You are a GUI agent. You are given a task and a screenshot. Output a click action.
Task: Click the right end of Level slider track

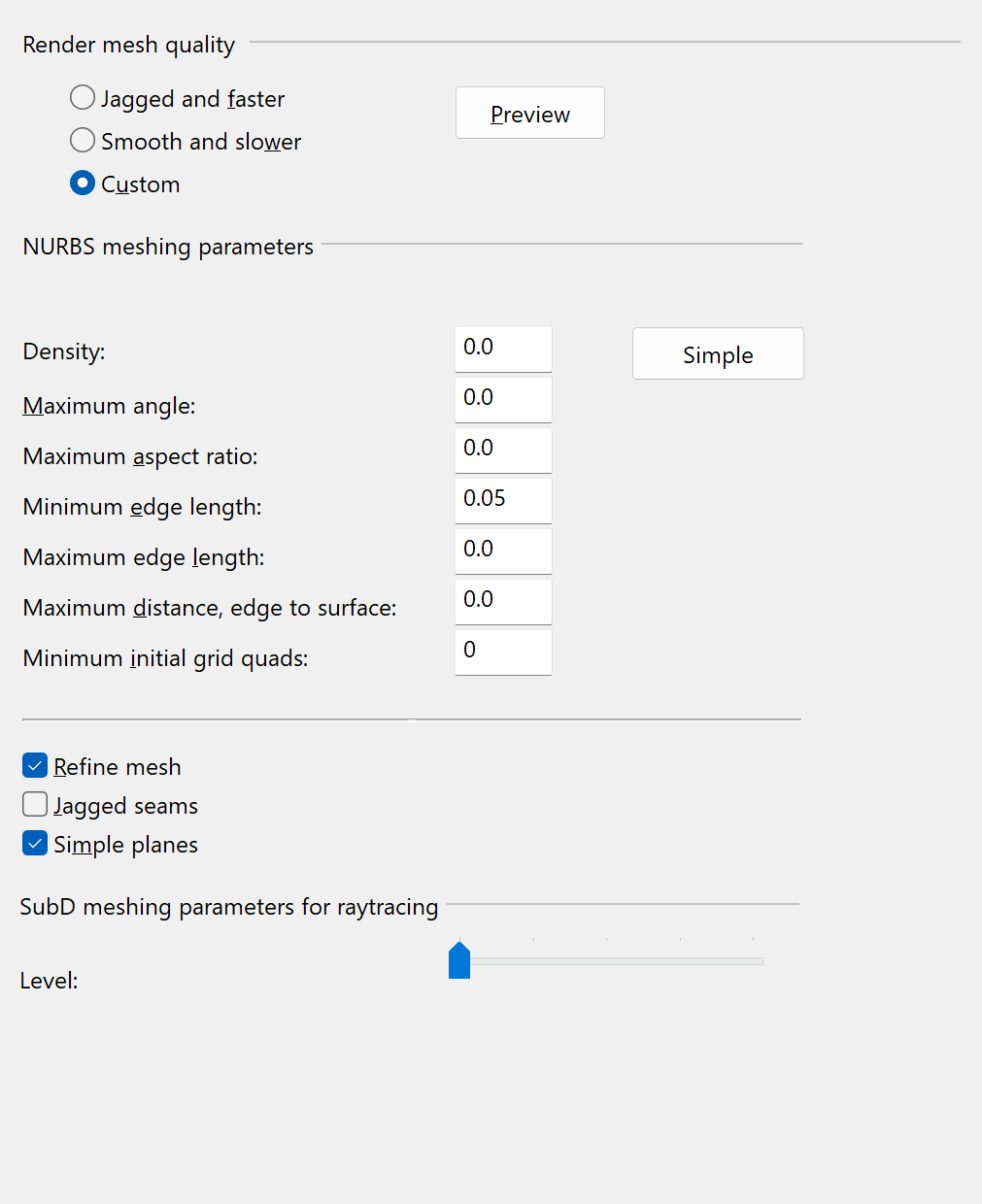click(x=759, y=961)
